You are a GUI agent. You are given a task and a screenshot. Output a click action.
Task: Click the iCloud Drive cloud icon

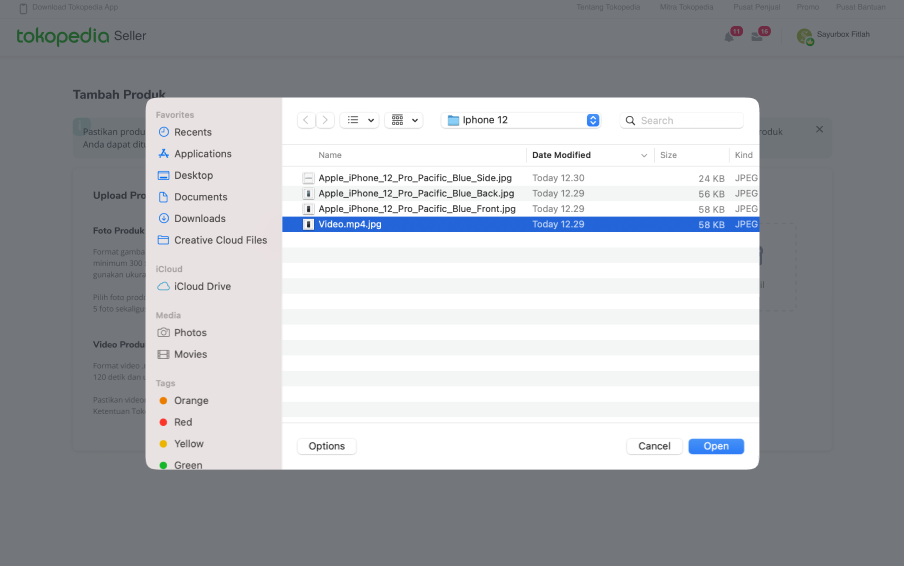point(164,286)
